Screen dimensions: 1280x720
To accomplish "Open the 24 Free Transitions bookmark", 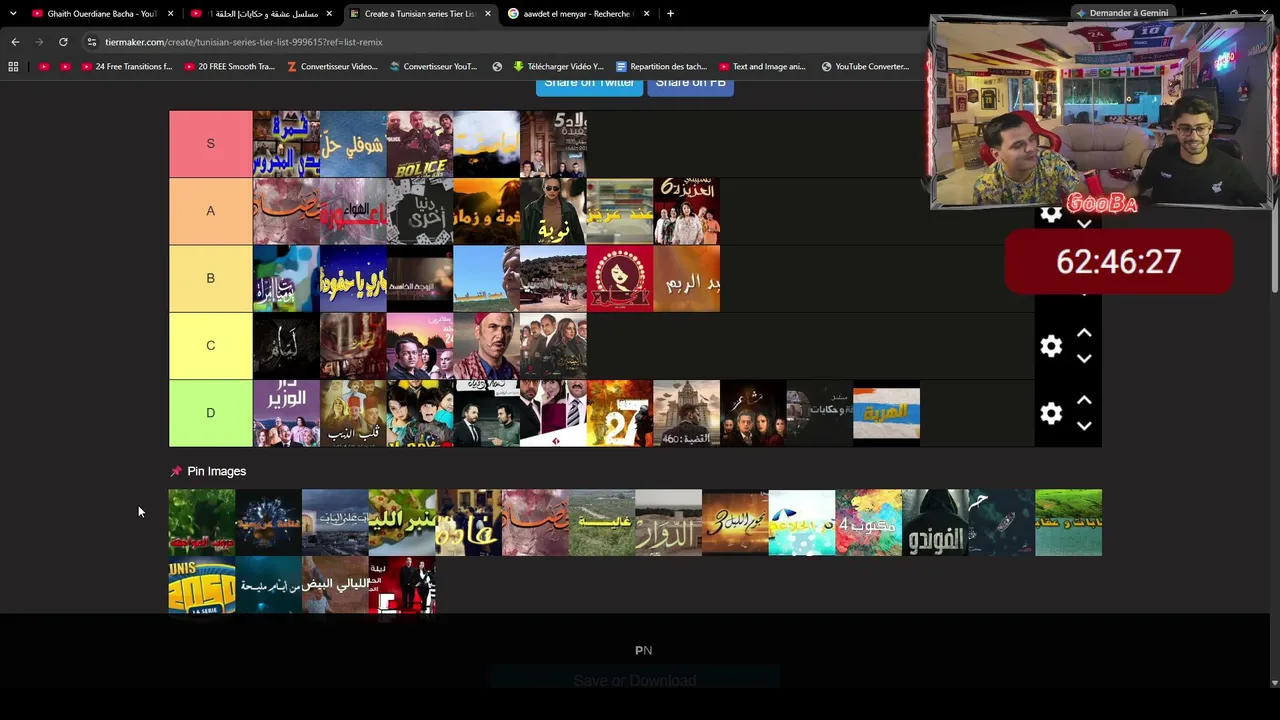I will tap(127, 67).
